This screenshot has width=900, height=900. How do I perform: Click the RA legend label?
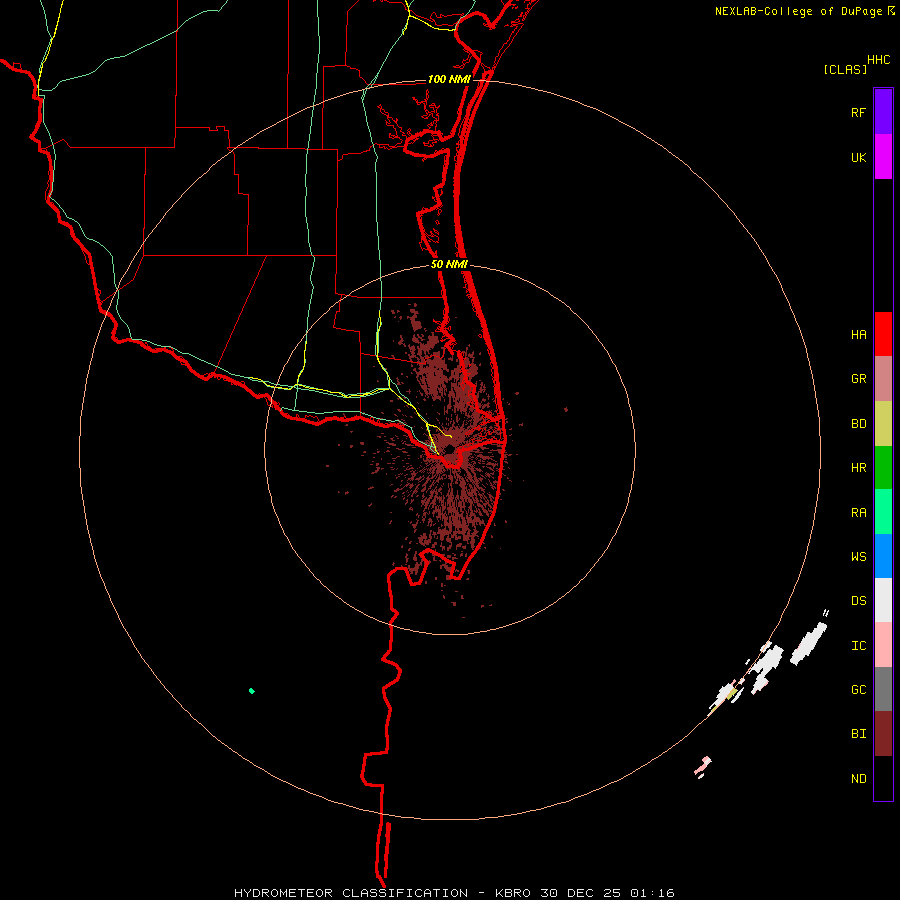coord(858,512)
